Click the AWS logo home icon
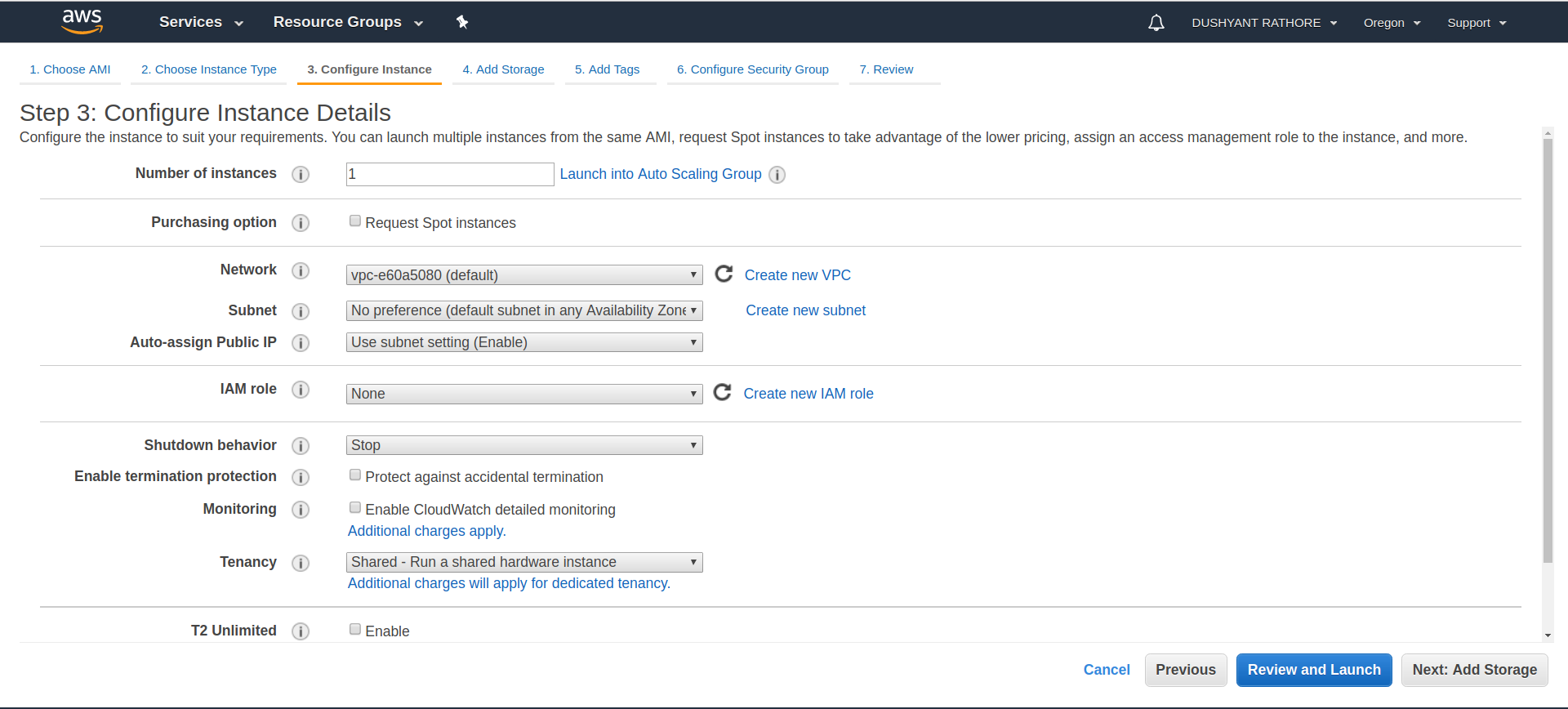The width and height of the screenshot is (1568, 709). [x=82, y=21]
